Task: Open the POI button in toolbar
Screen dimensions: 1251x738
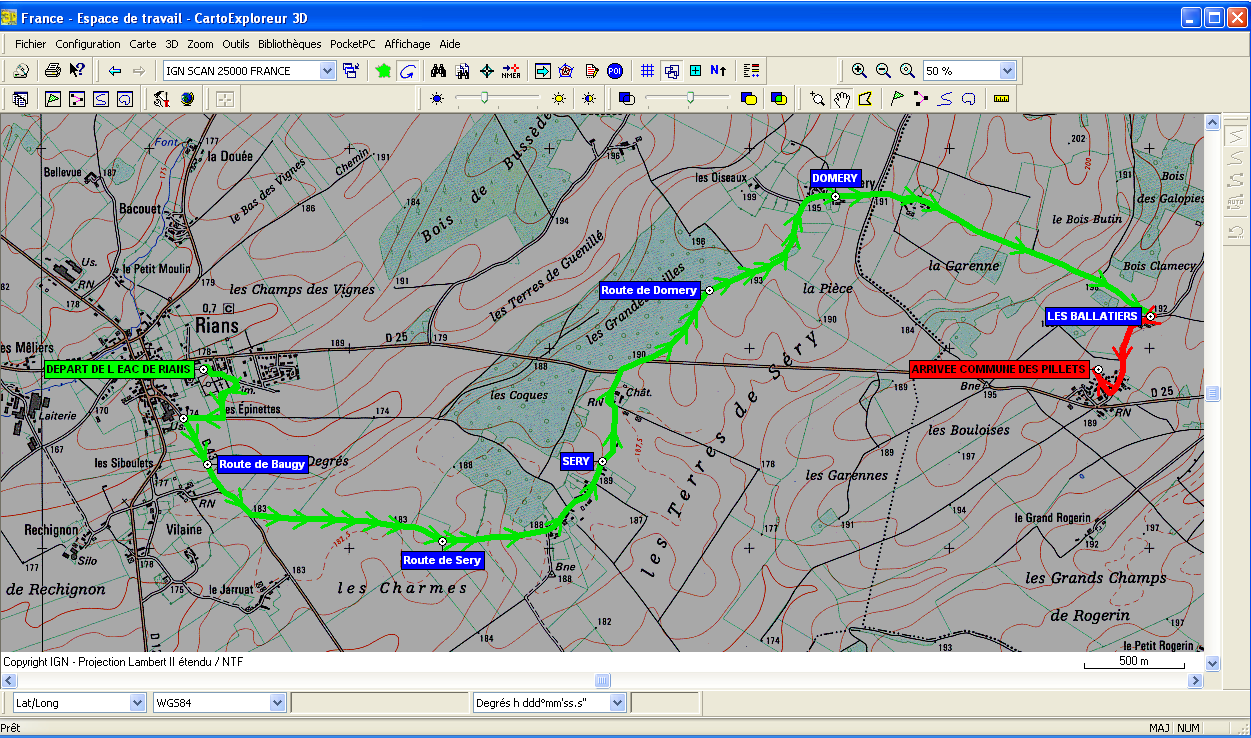Action: [x=615, y=71]
